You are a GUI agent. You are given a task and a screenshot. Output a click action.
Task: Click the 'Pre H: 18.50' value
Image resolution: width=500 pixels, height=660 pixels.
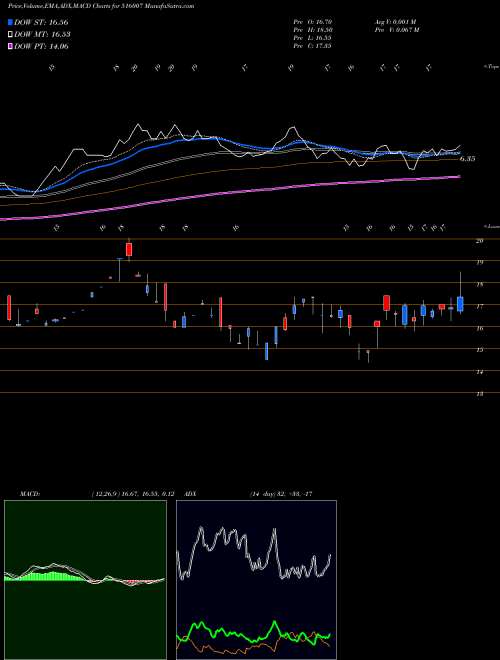coord(312,30)
